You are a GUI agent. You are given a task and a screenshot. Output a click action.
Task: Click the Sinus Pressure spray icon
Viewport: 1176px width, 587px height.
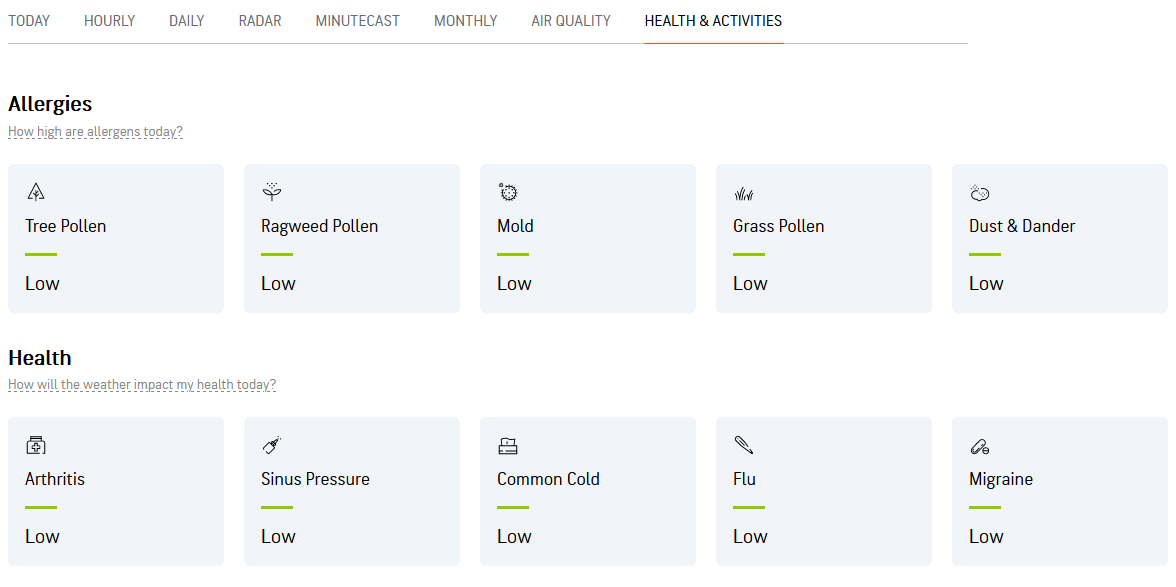[271, 445]
